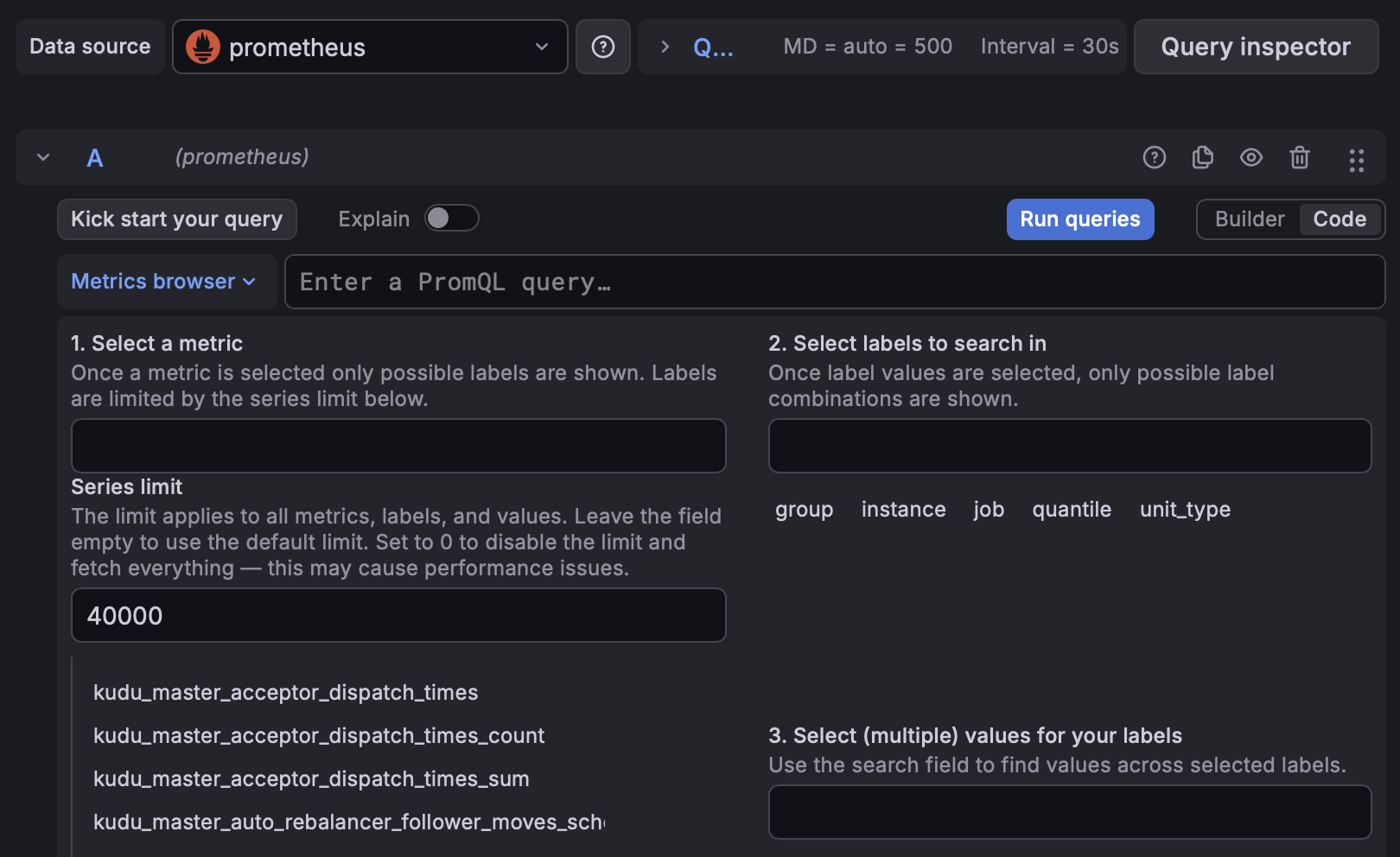Hide query A response with eye icon
This screenshot has height=857, width=1400.
[1251, 157]
